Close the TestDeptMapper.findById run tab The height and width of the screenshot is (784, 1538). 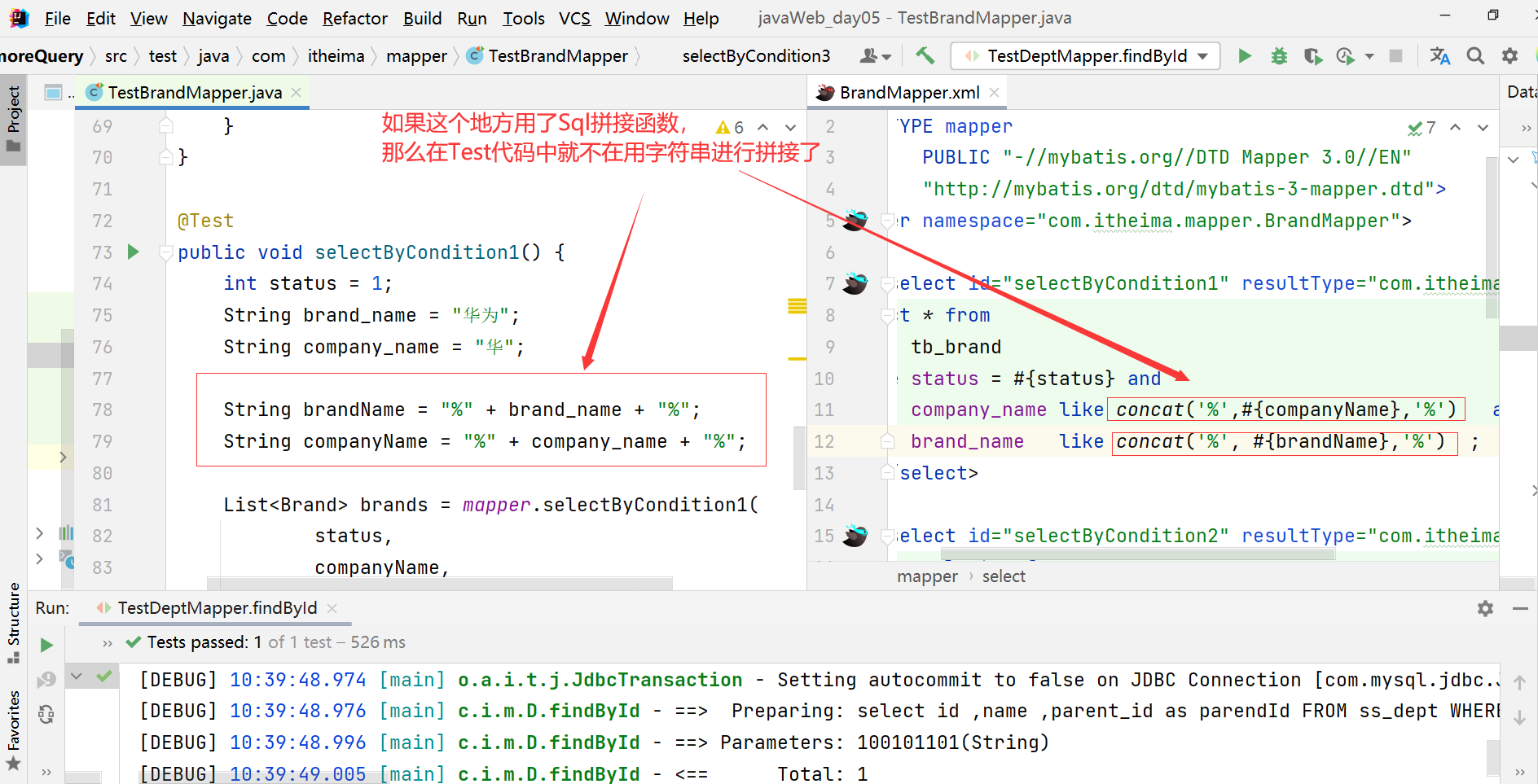[332, 608]
